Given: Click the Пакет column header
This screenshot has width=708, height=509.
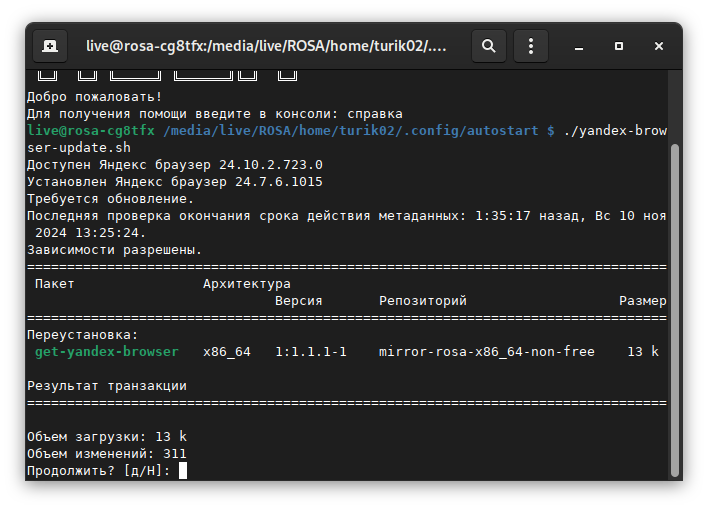Looking at the screenshot, I should tap(54, 284).
